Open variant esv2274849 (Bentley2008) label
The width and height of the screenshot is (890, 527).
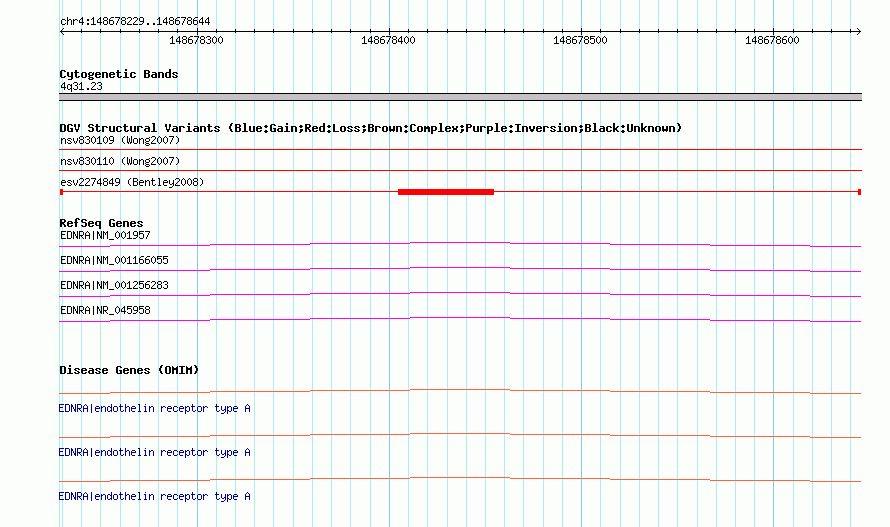[x=132, y=182]
